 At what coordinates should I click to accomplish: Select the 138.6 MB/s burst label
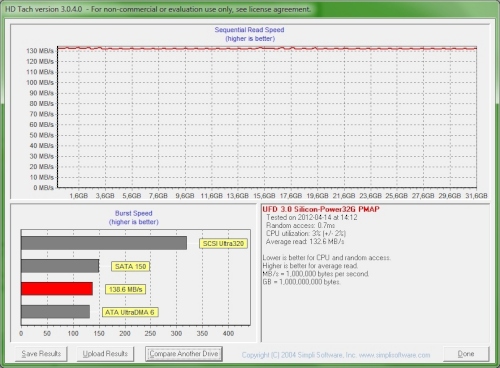coord(125,289)
